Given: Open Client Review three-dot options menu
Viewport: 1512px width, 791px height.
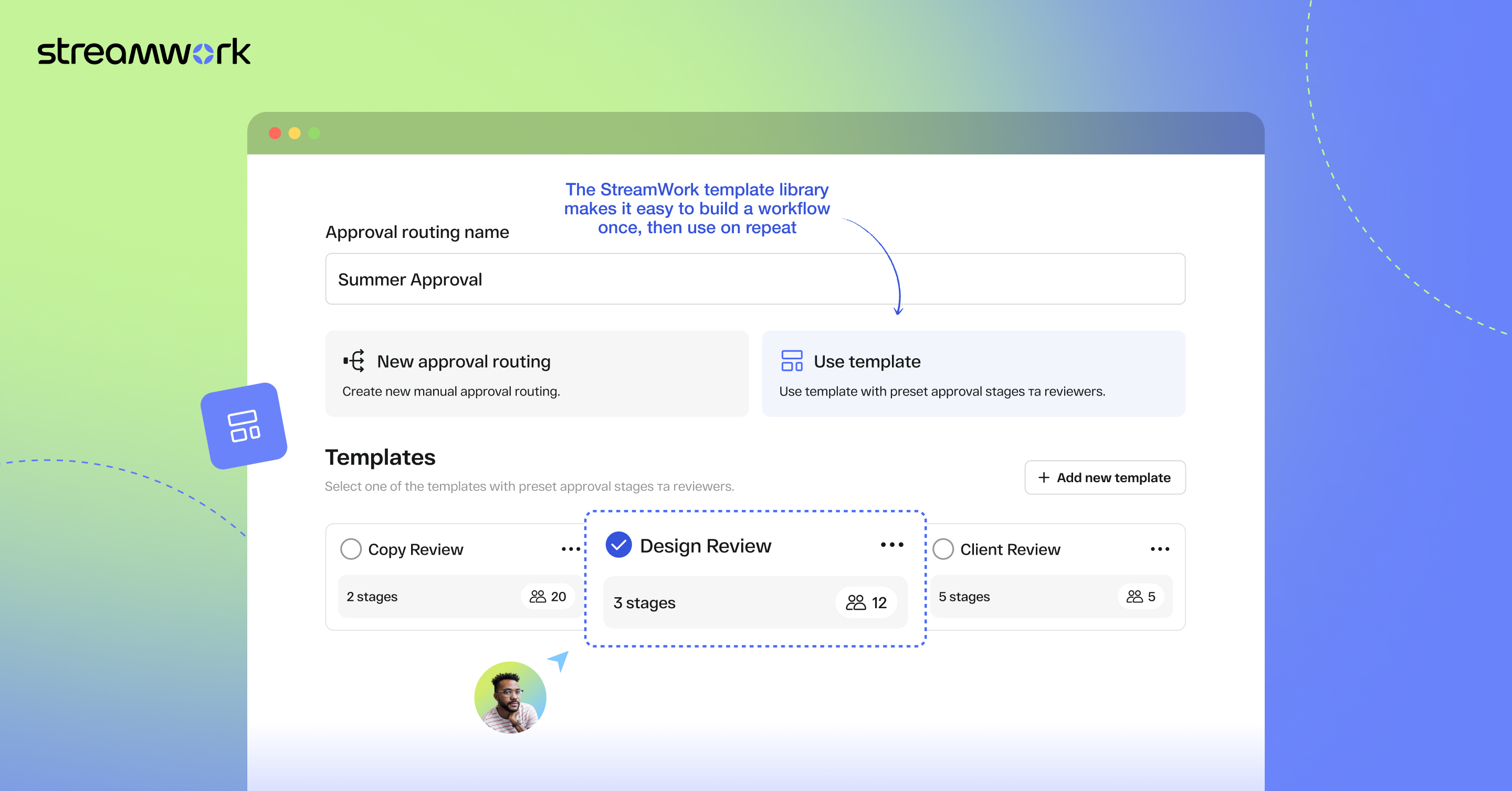Looking at the screenshot, I should pos(1159,549).
